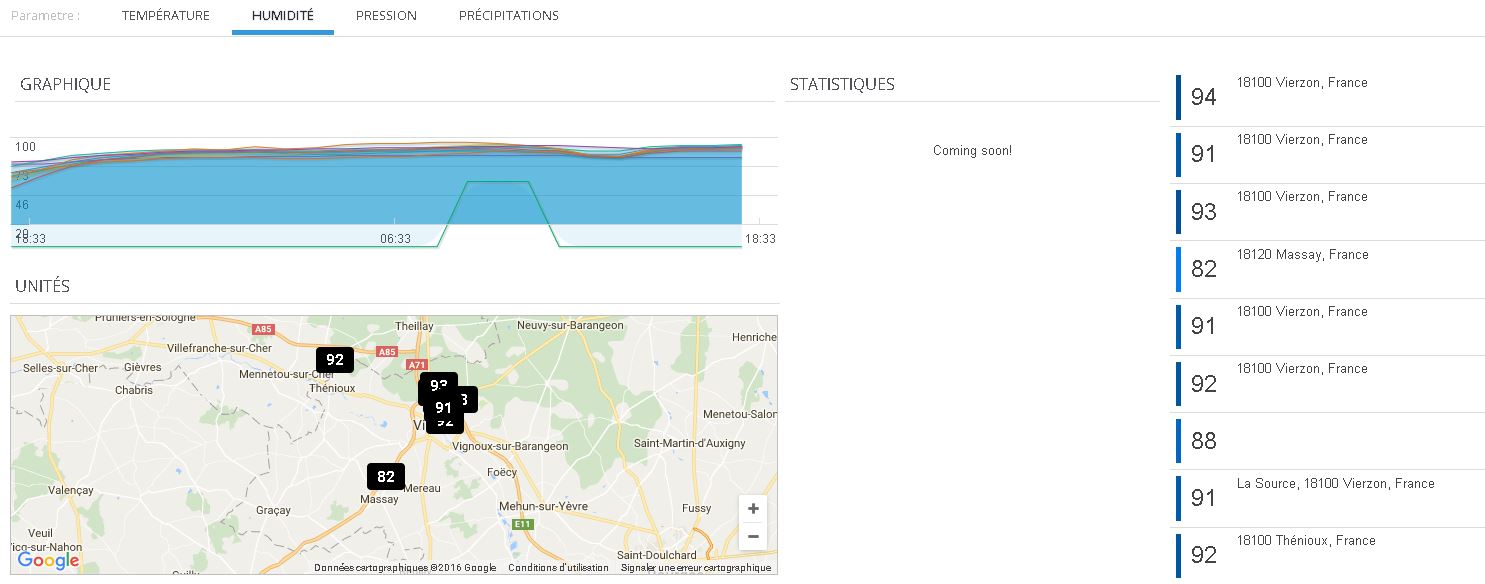Screen dimensions: 1485x584
Task: Click the 06:33 time marker on the graph
Action: tap(395, 239)
